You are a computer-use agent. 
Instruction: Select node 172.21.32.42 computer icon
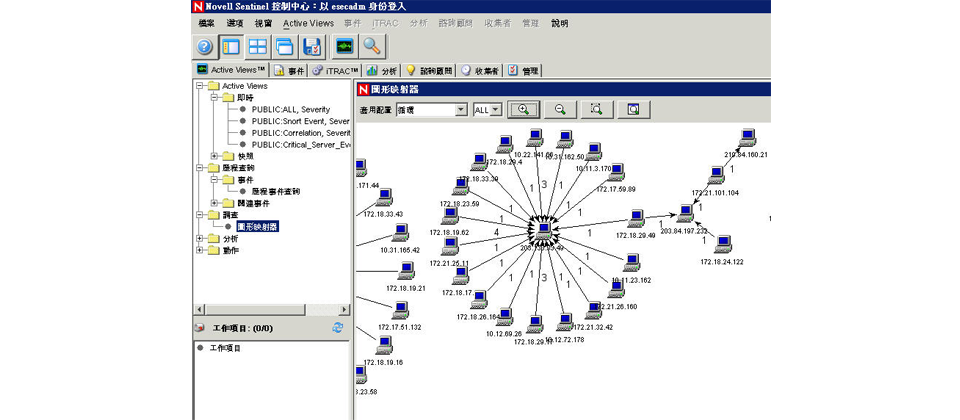(x=593, y=310)
